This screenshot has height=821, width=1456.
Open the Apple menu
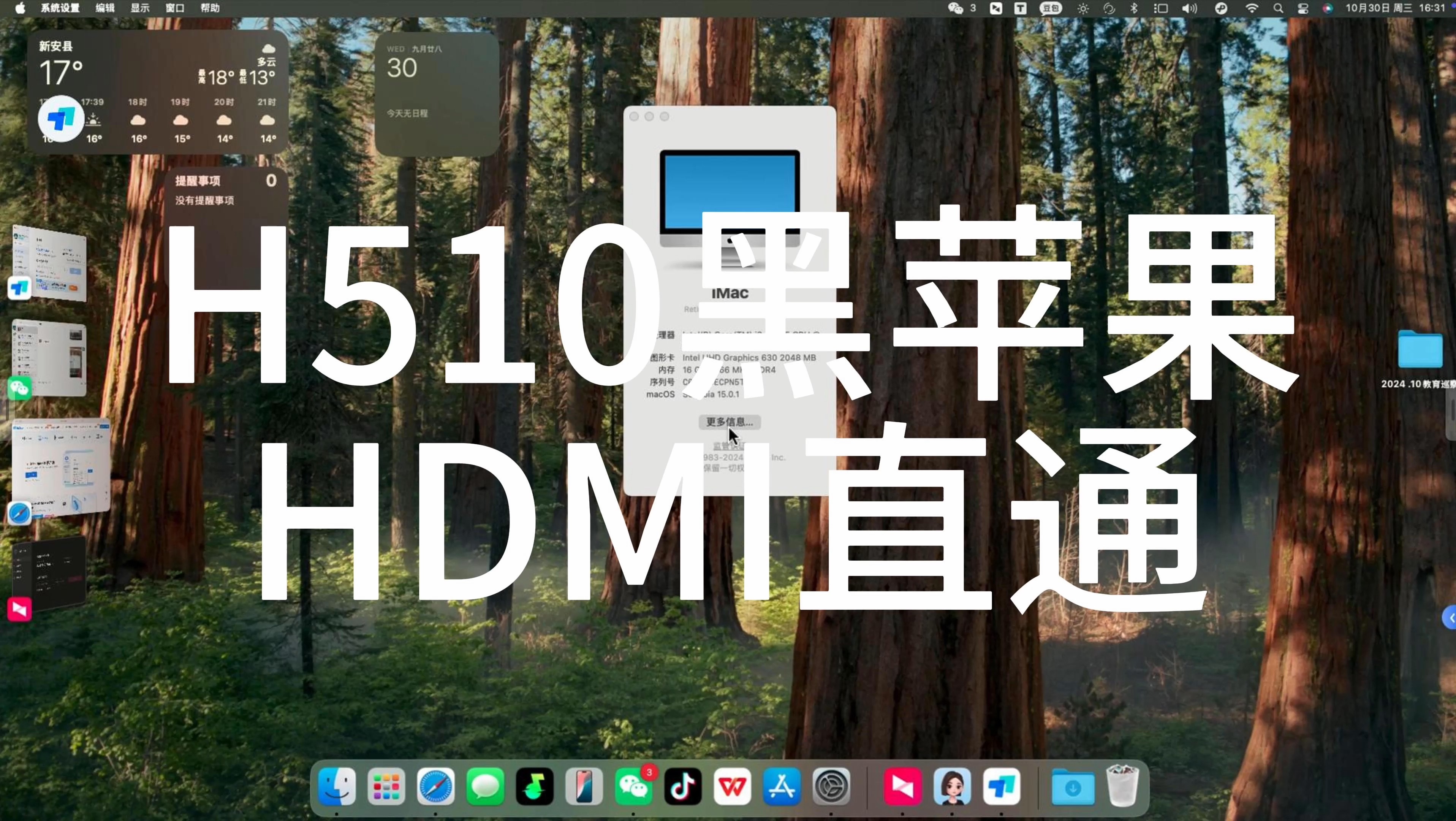click(x=20, y=8)
